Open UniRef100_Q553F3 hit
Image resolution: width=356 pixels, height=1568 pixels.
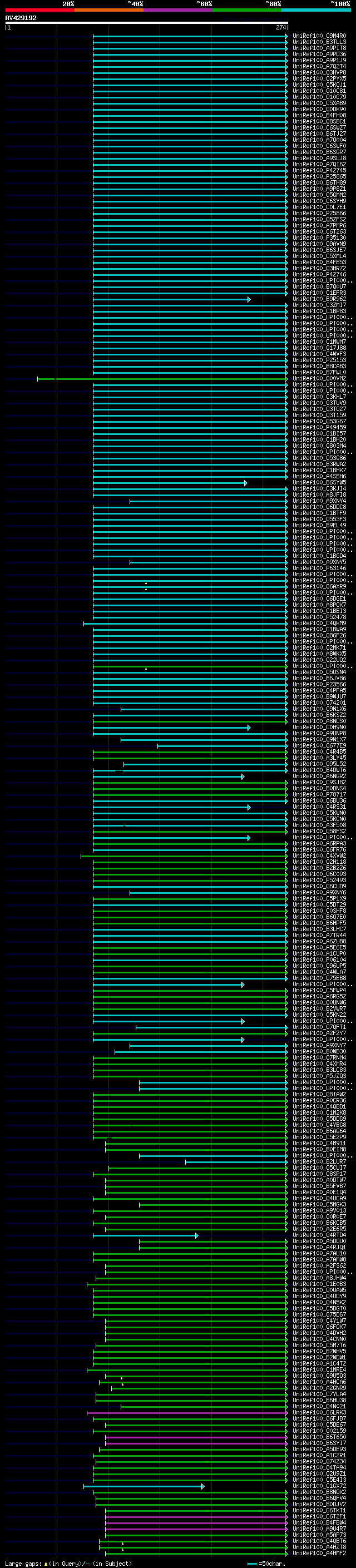pos(319,518)
